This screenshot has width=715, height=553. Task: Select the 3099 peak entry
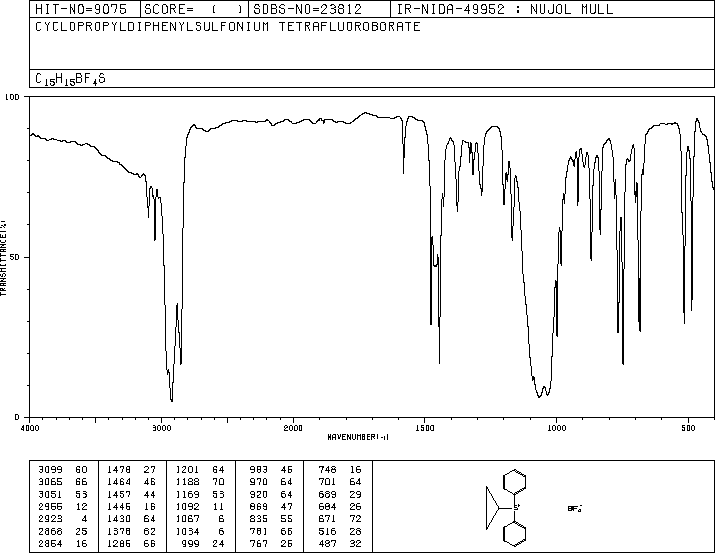(63, 470)
